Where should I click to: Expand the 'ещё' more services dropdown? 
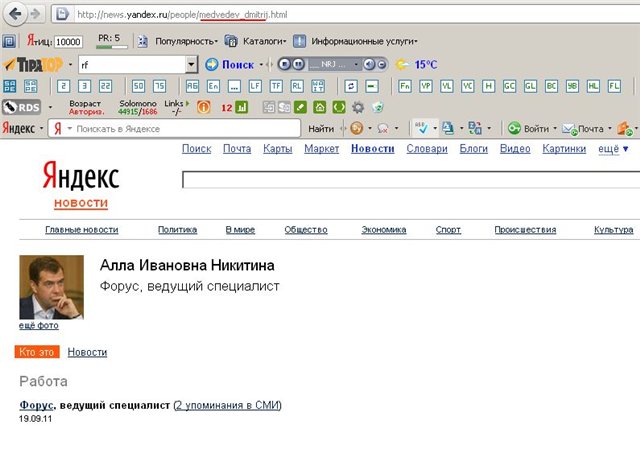(x=613, y=149)
